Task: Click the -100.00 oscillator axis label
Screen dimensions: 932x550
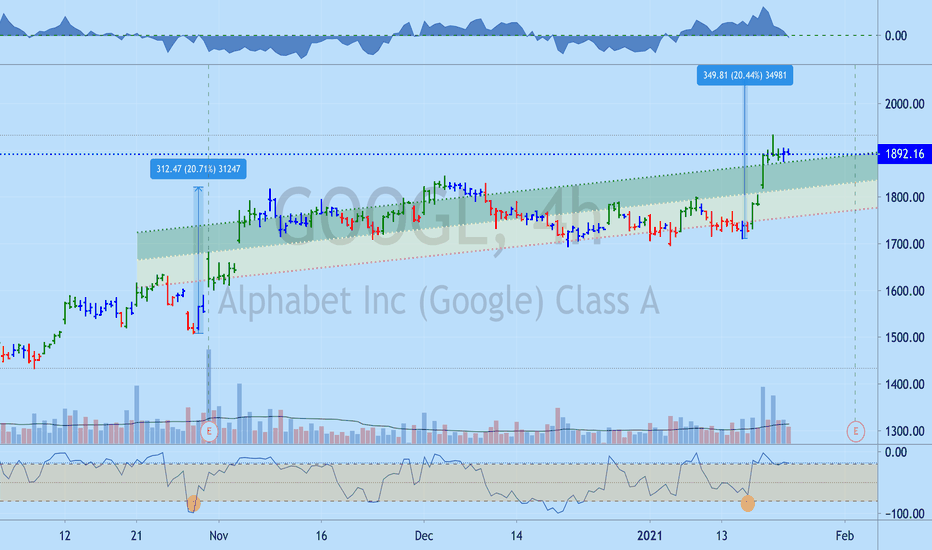Action: pos(904,514)
